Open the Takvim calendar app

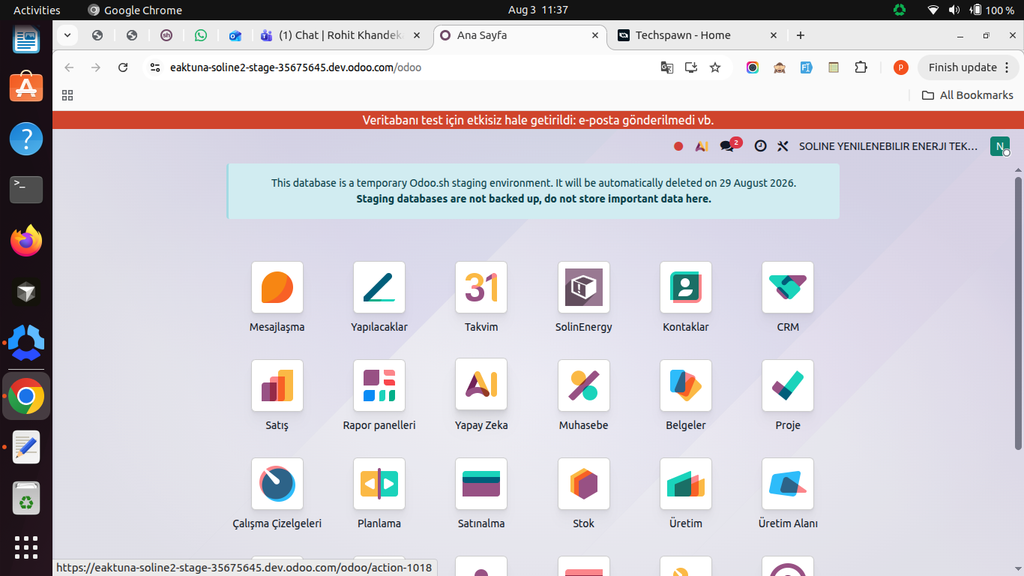(x=481, y=287)
